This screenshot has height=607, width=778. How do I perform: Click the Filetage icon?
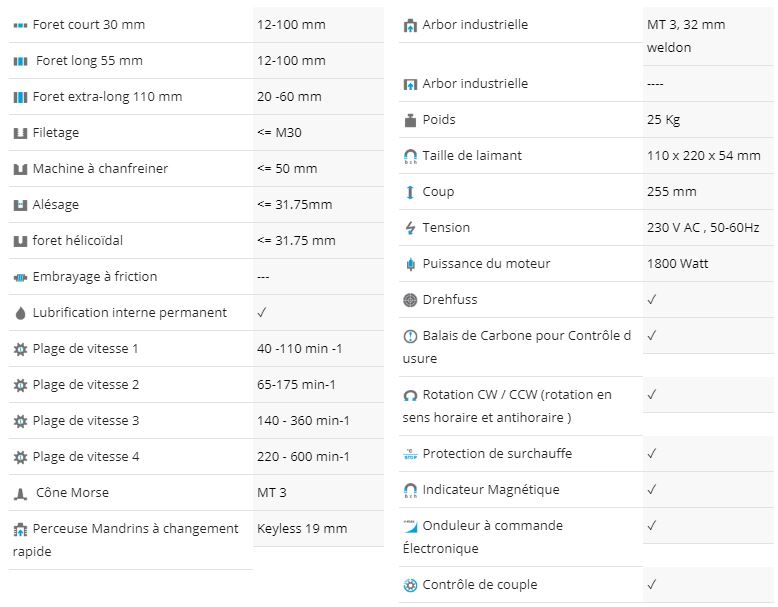tap(20, 134)
